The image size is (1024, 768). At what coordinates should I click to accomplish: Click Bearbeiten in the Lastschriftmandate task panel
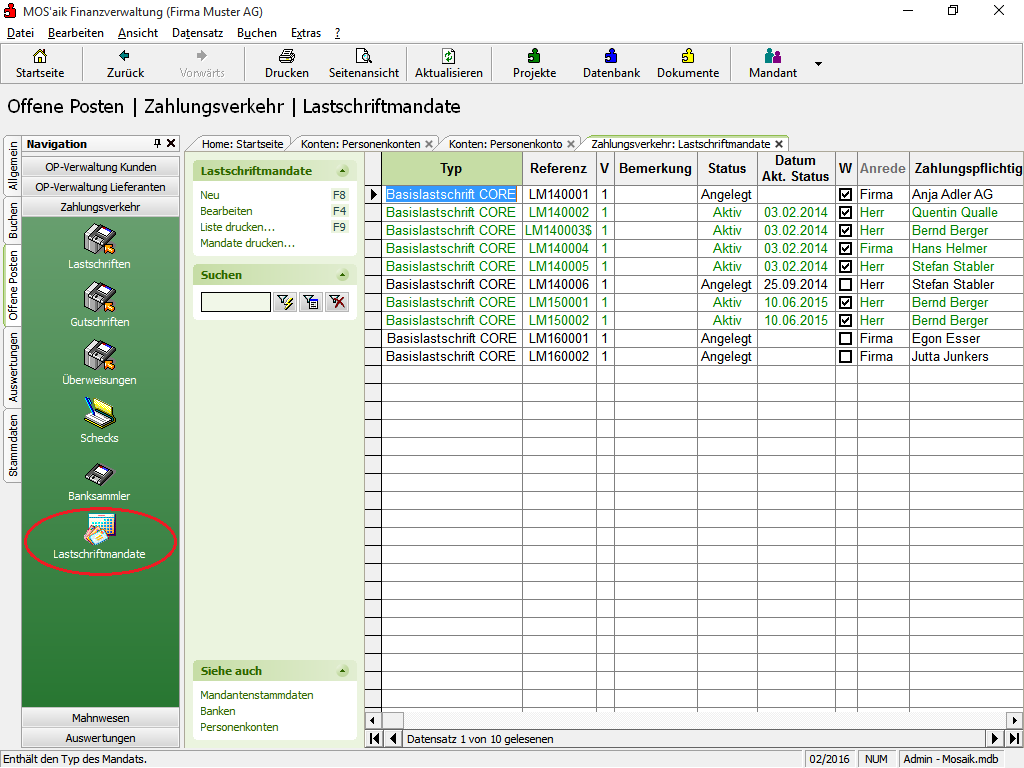click(x=226, y=211)
